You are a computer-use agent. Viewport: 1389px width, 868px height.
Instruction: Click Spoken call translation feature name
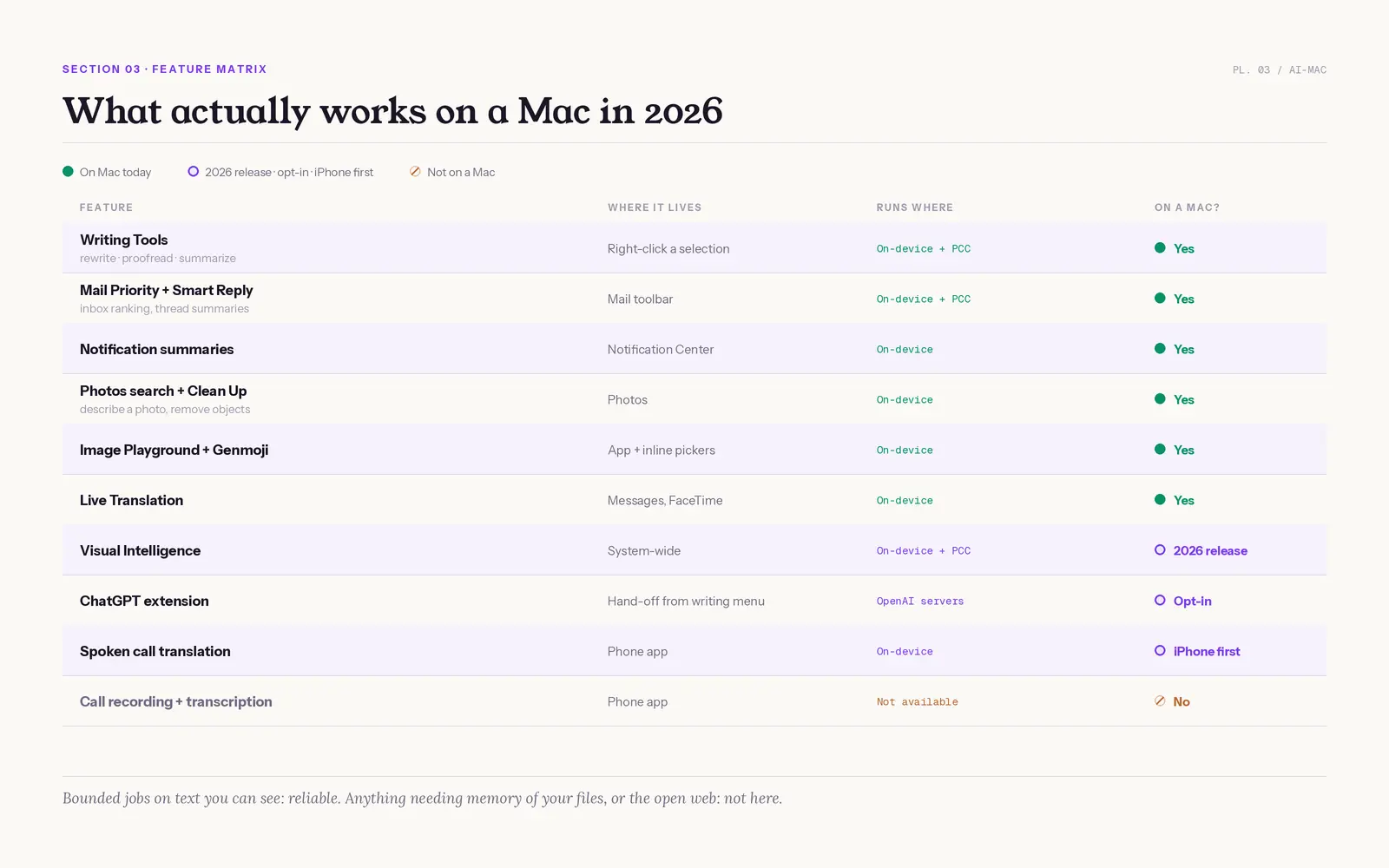click(x=155, y=651)
